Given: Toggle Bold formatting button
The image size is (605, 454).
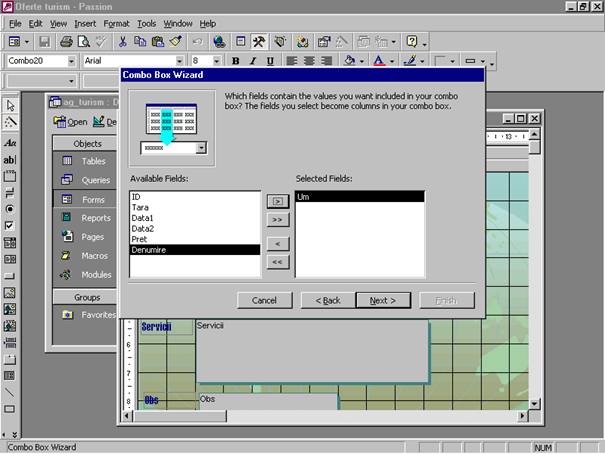Looking at the screenshot, I should (x=235, y=61).
